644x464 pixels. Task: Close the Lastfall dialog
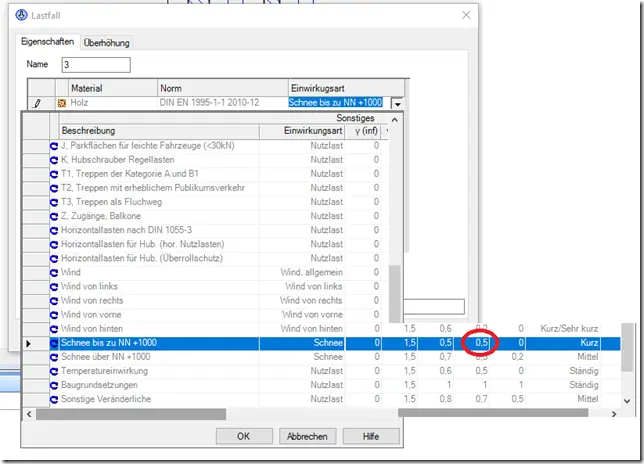466,15
